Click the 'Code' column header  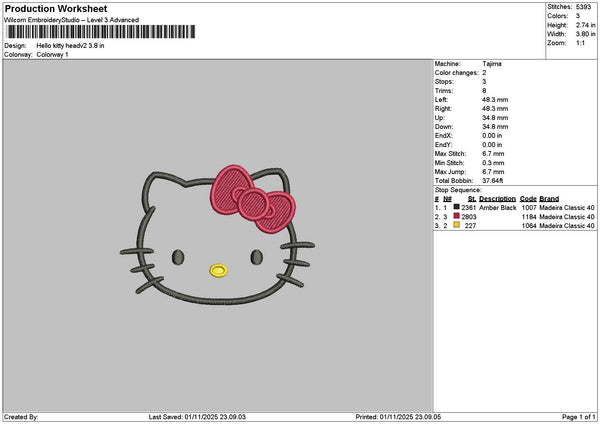click(528, 199)
